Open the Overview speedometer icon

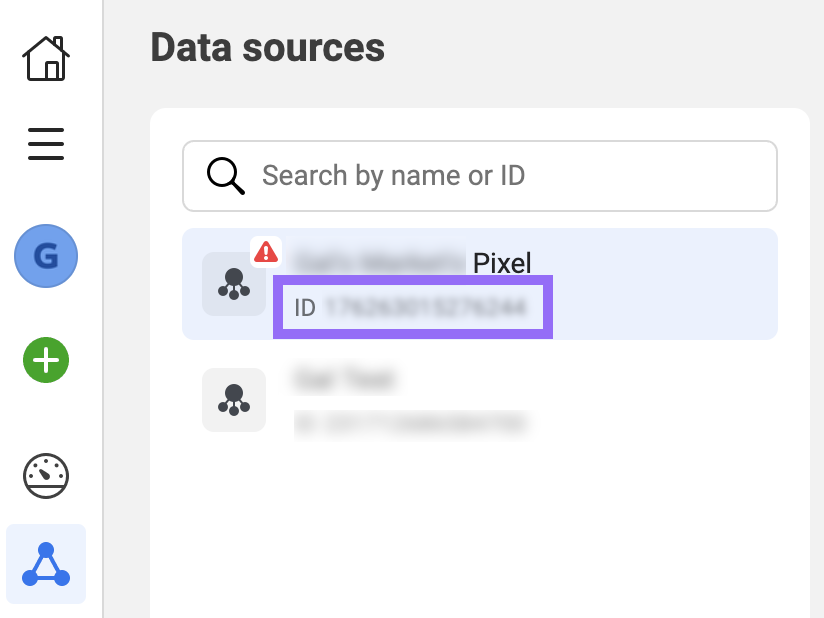pyautogui.click(x=46, y=476)
